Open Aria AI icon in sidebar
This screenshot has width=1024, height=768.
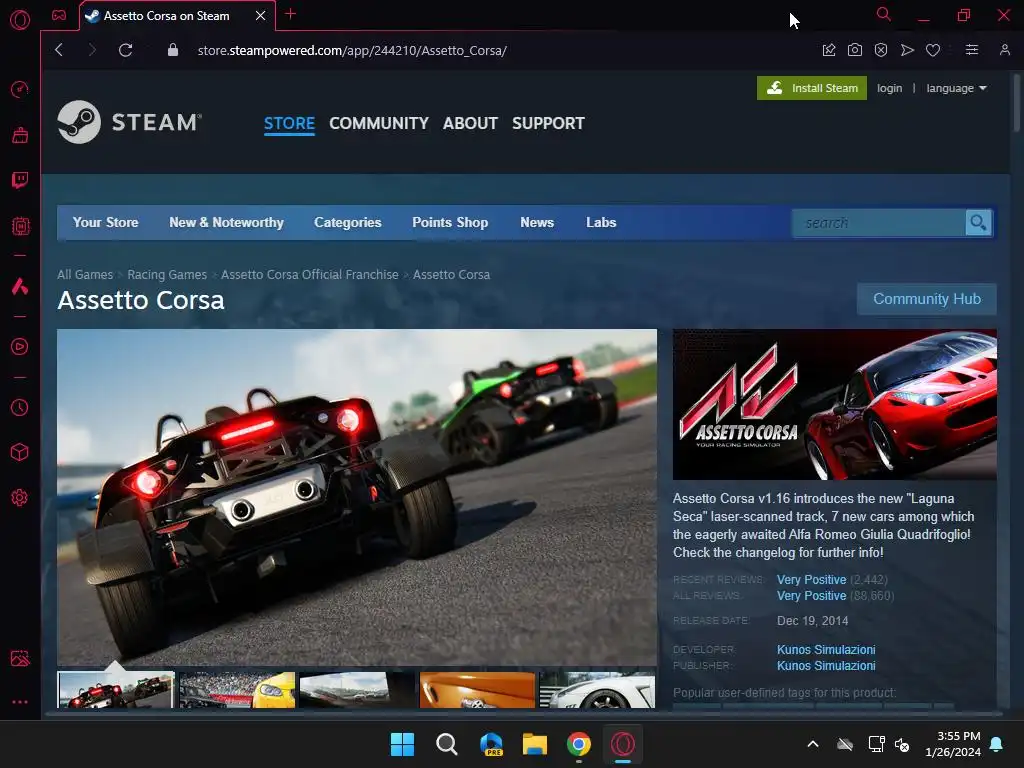pyautogui.click(x=20, y=286)
